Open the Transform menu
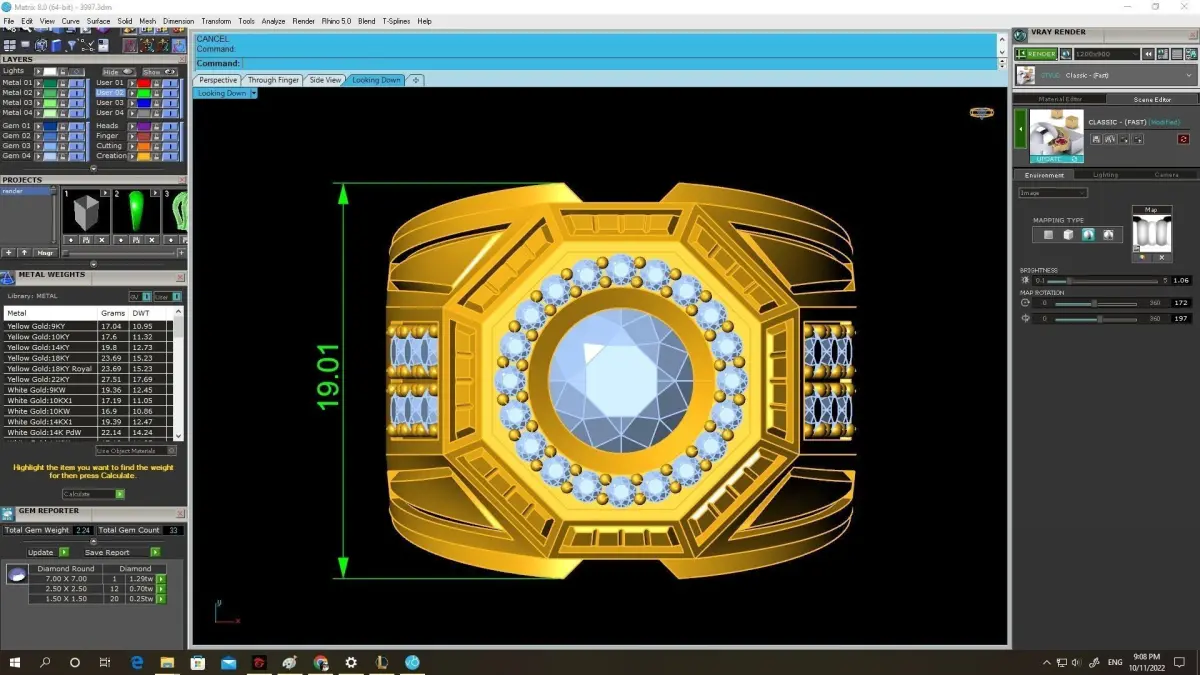The width and height of the screenshot is (1200, 675). coord(216,21)
